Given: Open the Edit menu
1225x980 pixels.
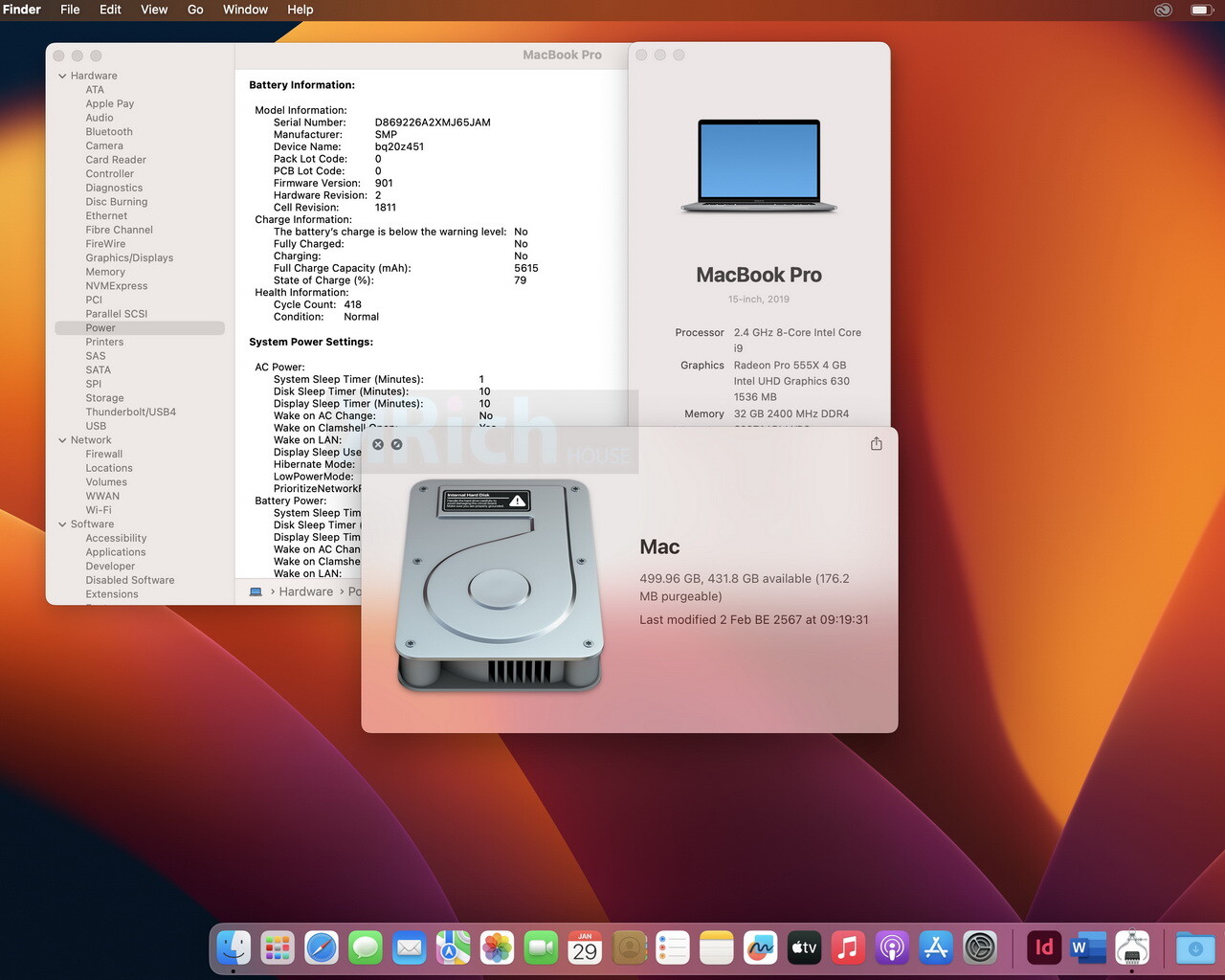Looking at the screenshot, I should [x=110, y=10].
